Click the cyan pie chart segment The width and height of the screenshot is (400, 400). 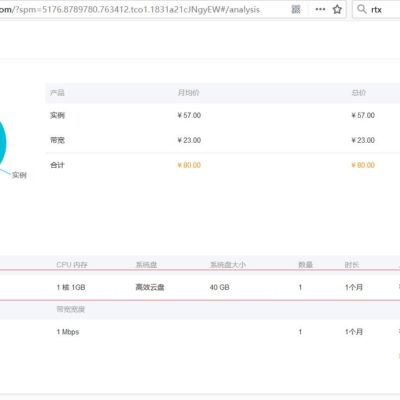2,143
